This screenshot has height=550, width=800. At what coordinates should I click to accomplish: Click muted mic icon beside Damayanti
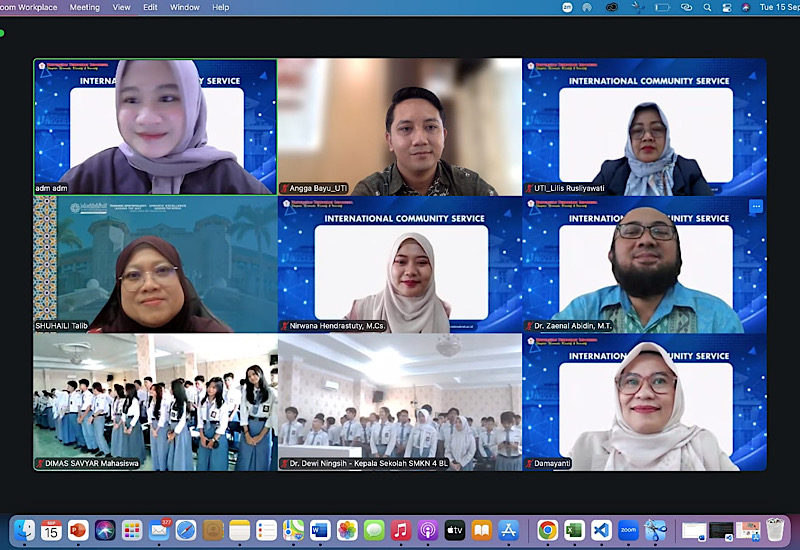[529, 463]
